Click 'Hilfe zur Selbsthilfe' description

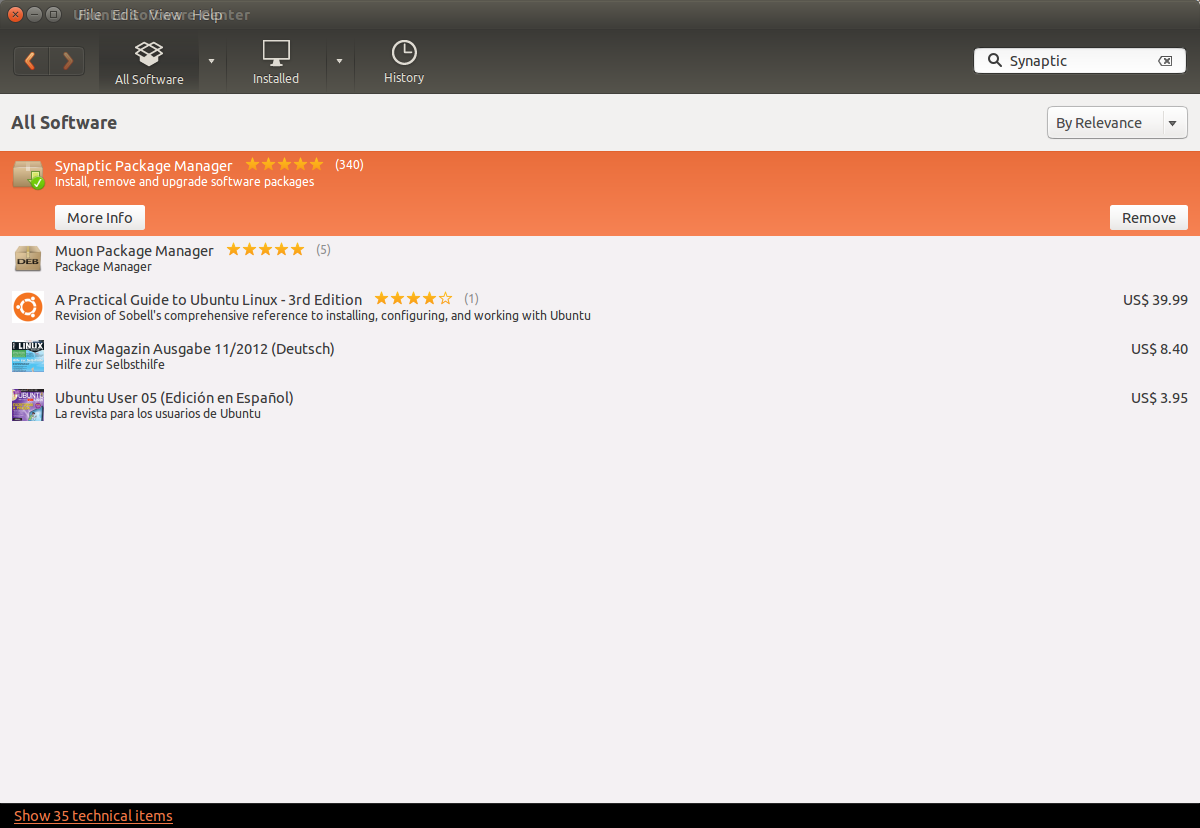[110, 364]
